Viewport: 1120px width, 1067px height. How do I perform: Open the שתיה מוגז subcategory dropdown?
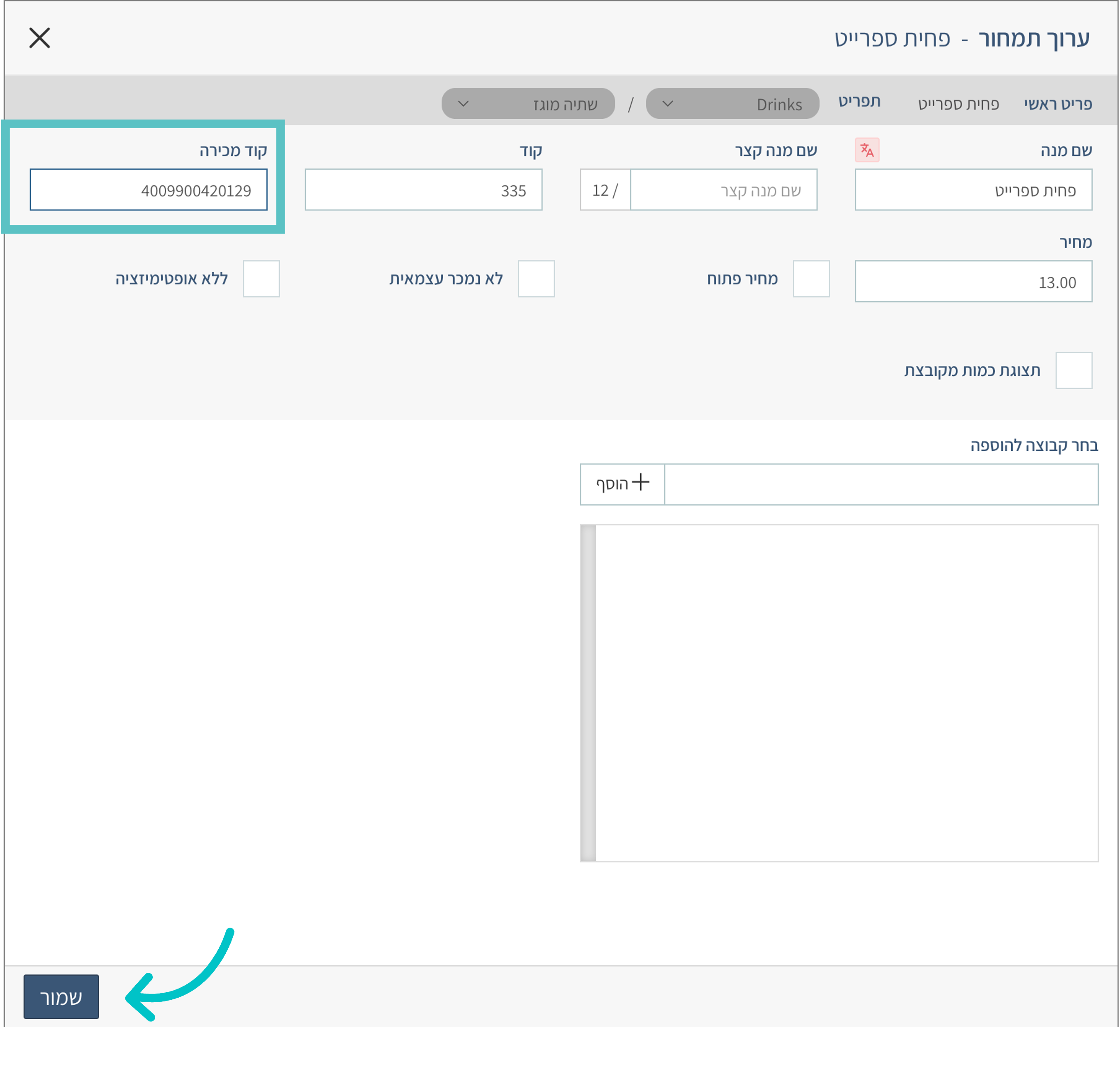pos(528,103)
